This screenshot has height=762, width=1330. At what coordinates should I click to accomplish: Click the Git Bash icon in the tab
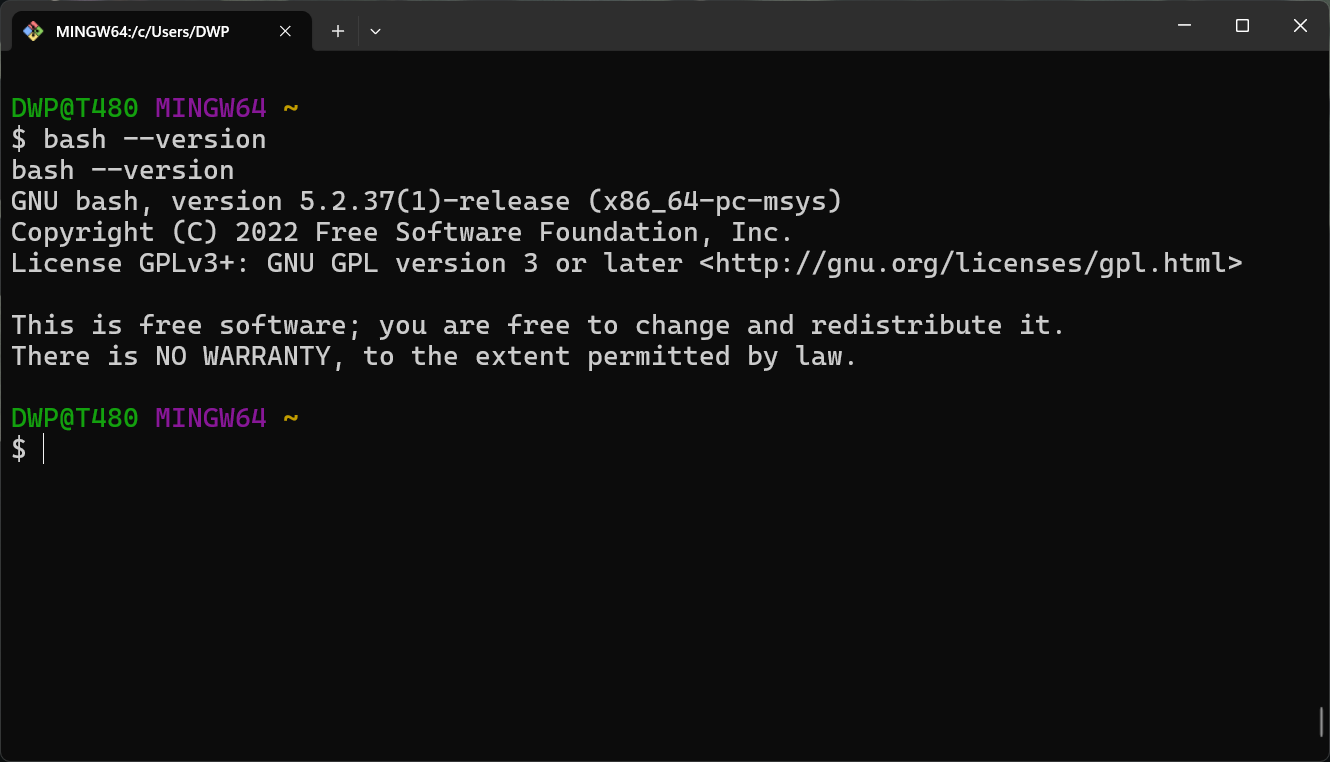[33, 31]
